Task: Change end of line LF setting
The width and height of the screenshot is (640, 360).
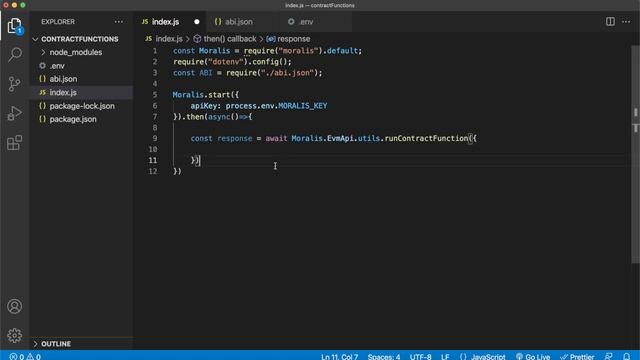Action: click(445, 356)
